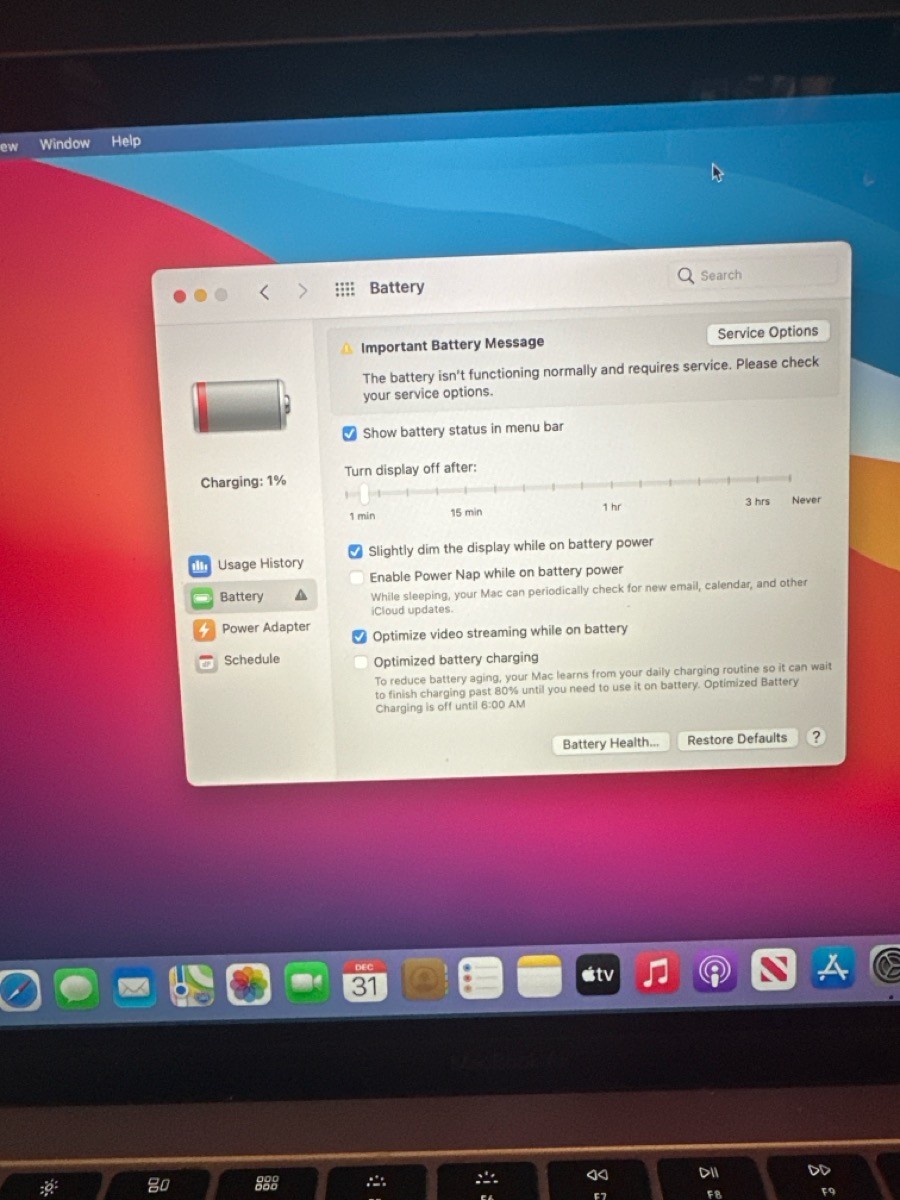900x1200 pixels.
Task: Toggle Show battery status in menu bar
Action: pyautogui.click(x=349, y=433)
